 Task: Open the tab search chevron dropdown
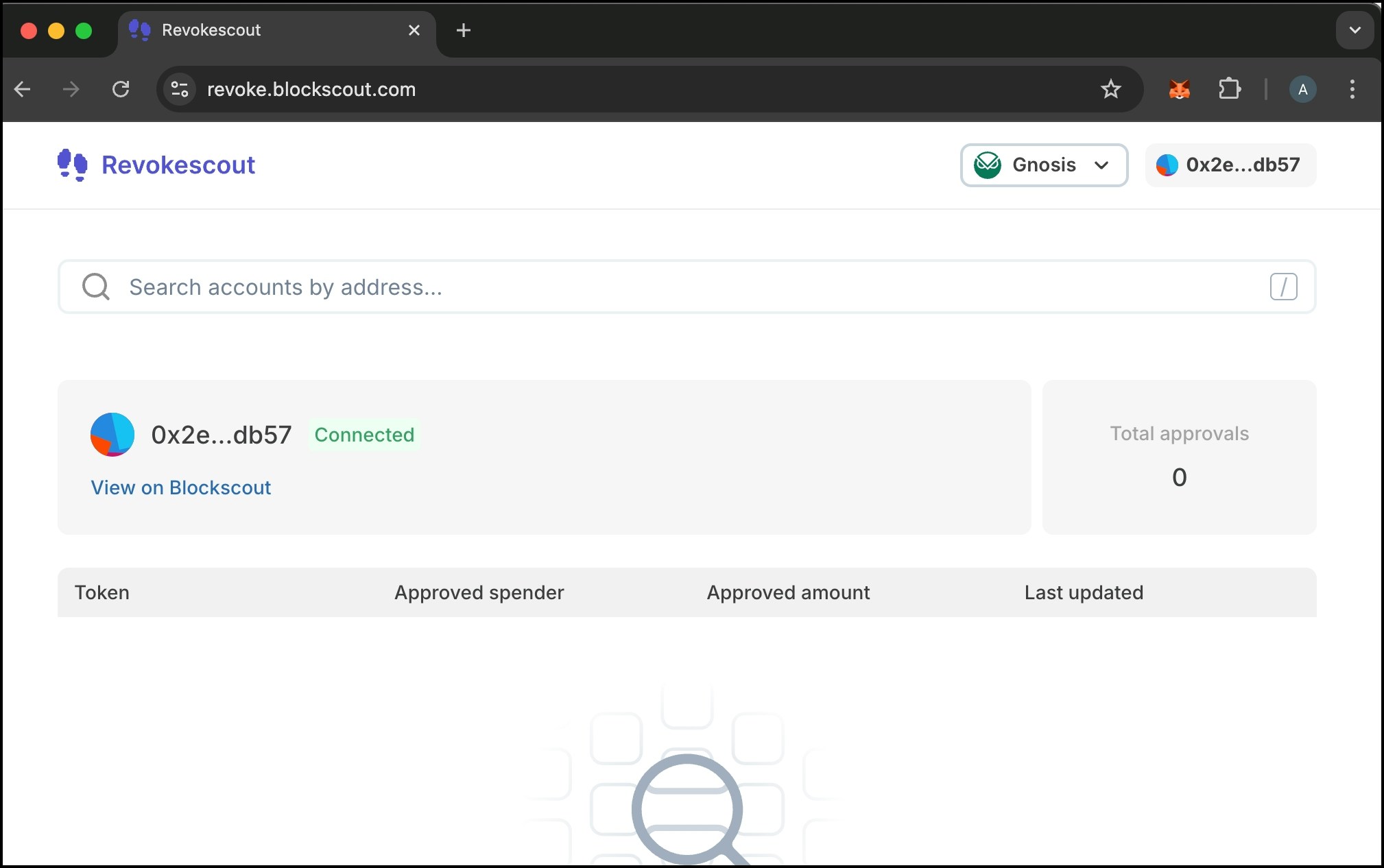(x=1355, y=30)
